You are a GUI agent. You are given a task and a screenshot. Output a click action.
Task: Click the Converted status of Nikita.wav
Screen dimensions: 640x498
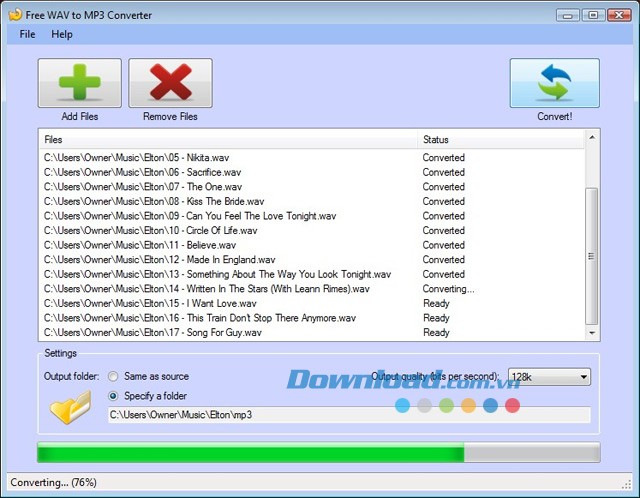click(444, 158)
